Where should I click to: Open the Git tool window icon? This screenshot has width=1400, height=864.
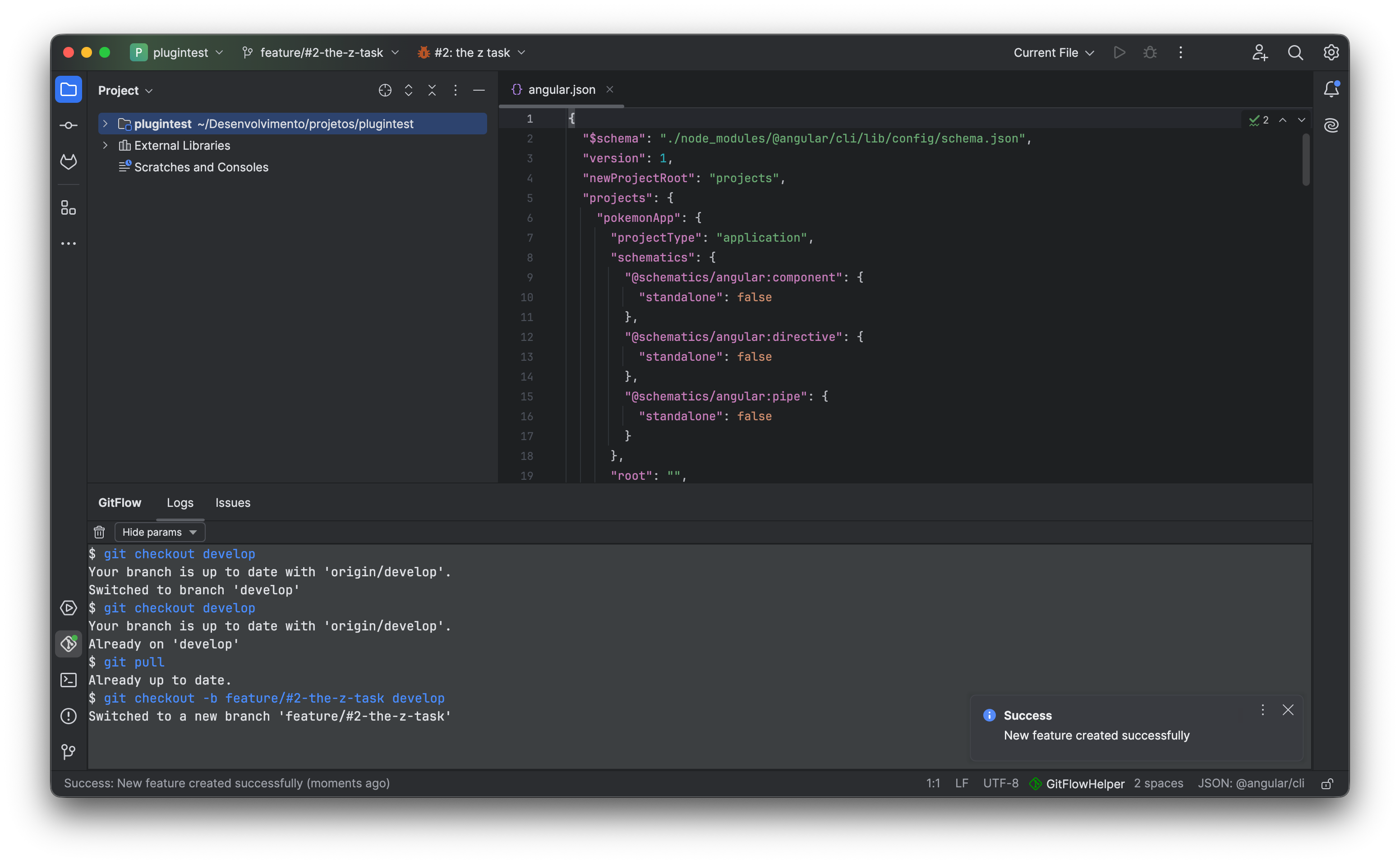click(x=69, y=751)
